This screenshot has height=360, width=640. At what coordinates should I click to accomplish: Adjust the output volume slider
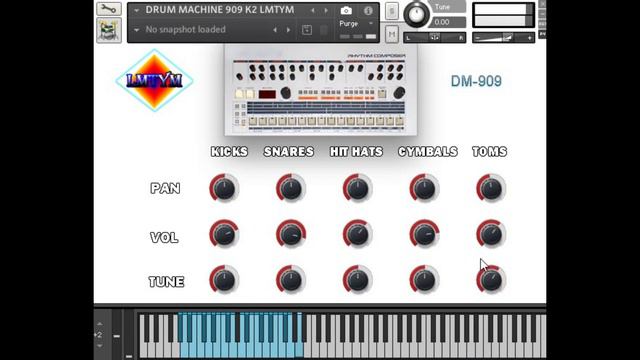pyautogui.click(x=503, y=38)
